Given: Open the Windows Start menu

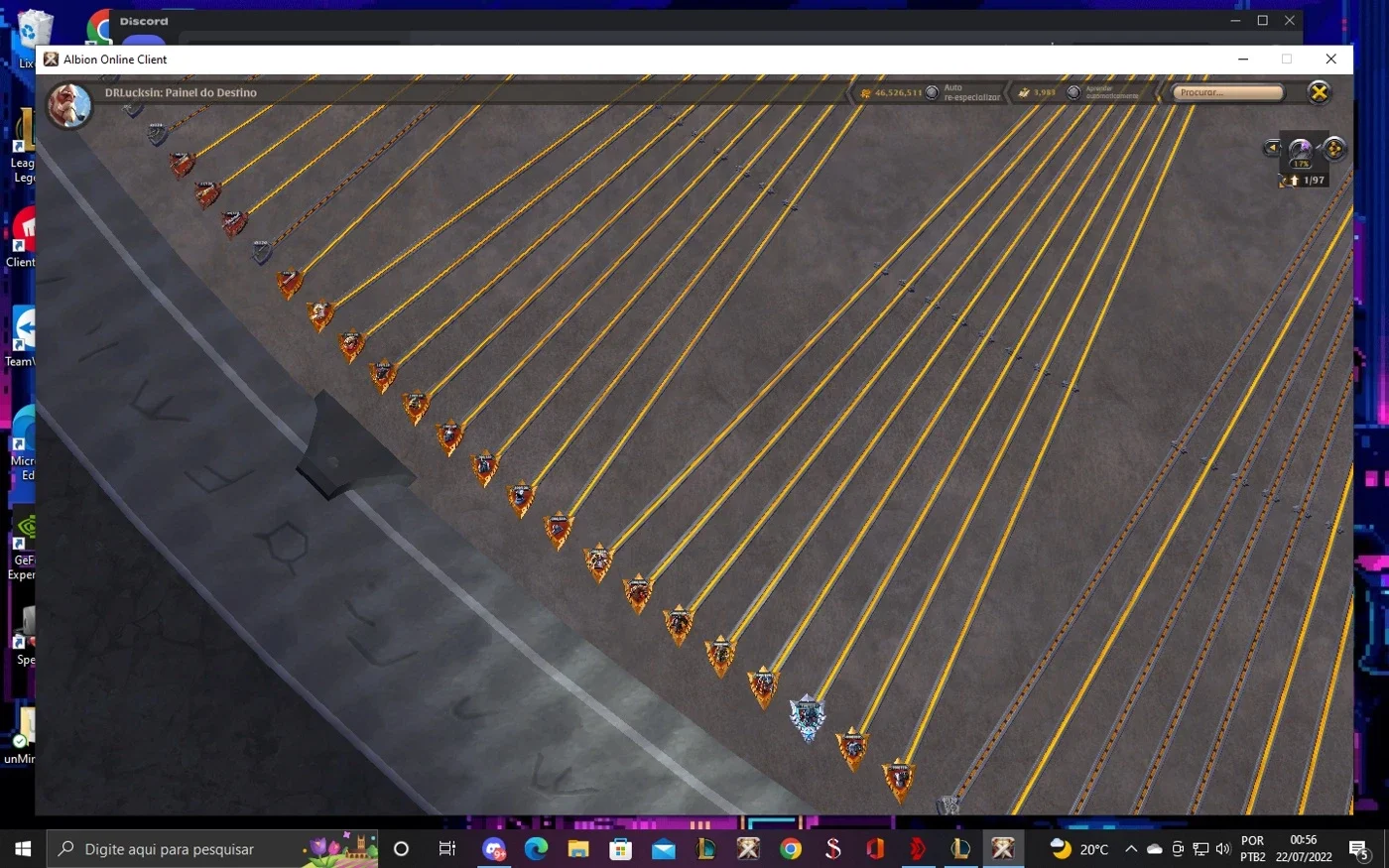Looking at the screenshot, I should pos(23,849).
